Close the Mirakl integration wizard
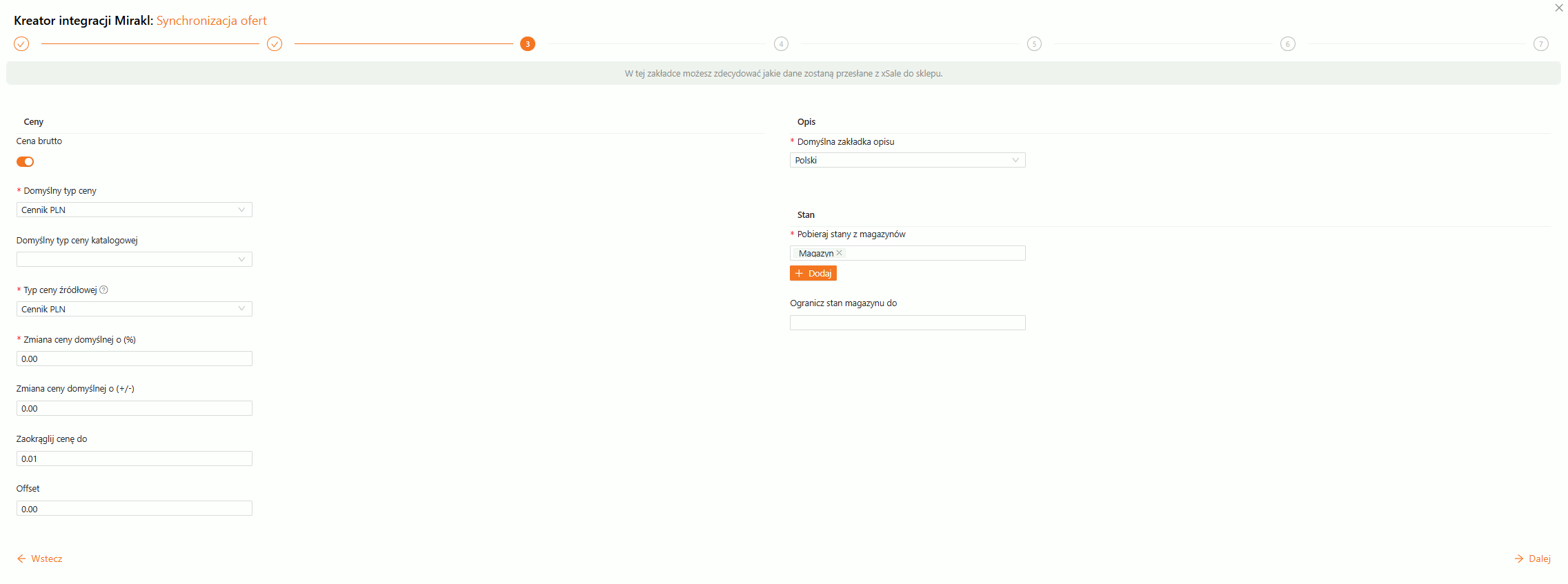 pos(1558,8)
